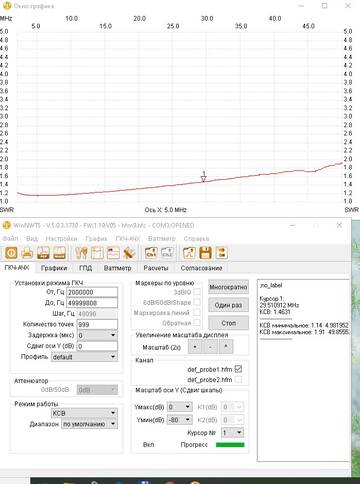The image size is (360, 484).
Task: Click the PDF export toolbar icon
Action: tap(43, 253)
